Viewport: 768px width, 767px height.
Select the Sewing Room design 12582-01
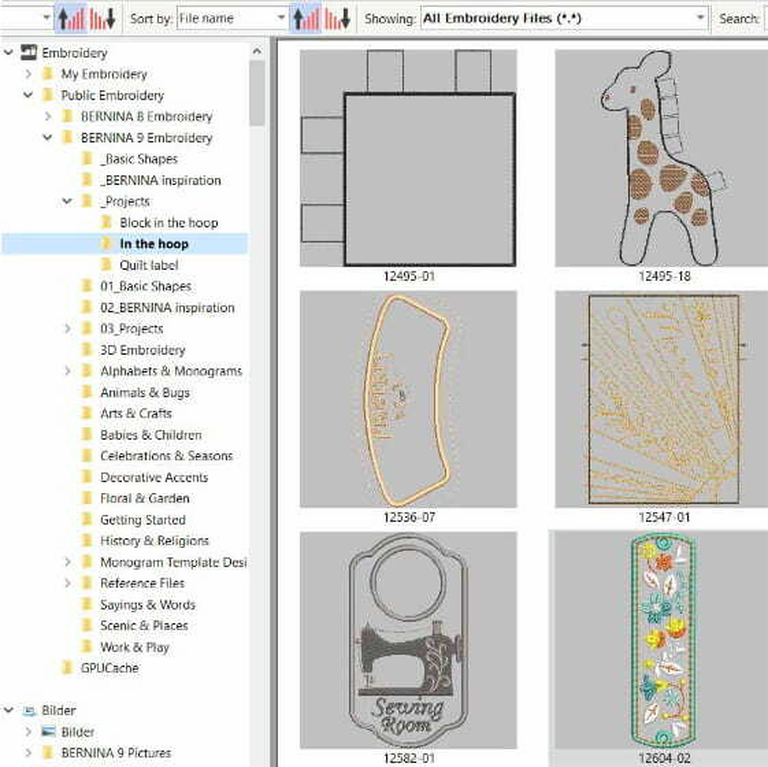click(x=408, y=640)
